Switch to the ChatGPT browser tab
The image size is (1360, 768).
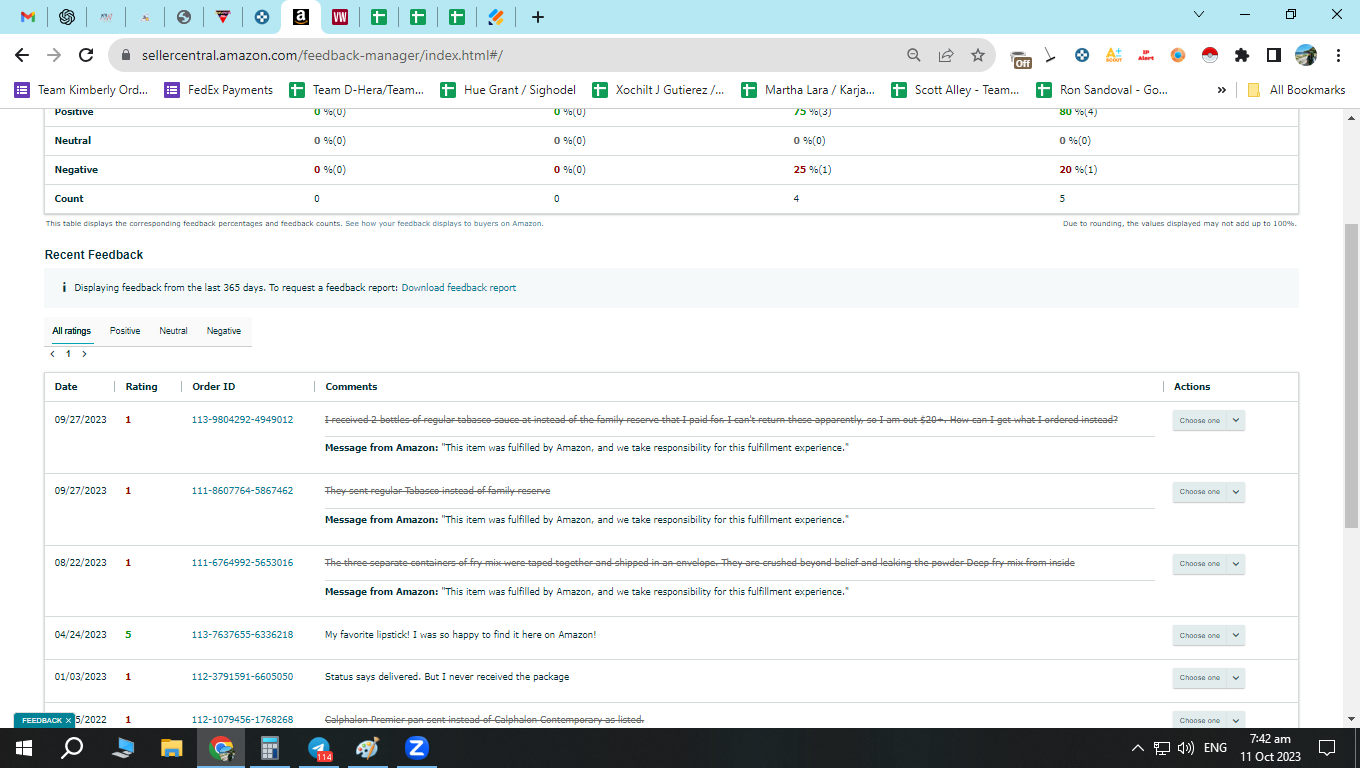[67, 17]
